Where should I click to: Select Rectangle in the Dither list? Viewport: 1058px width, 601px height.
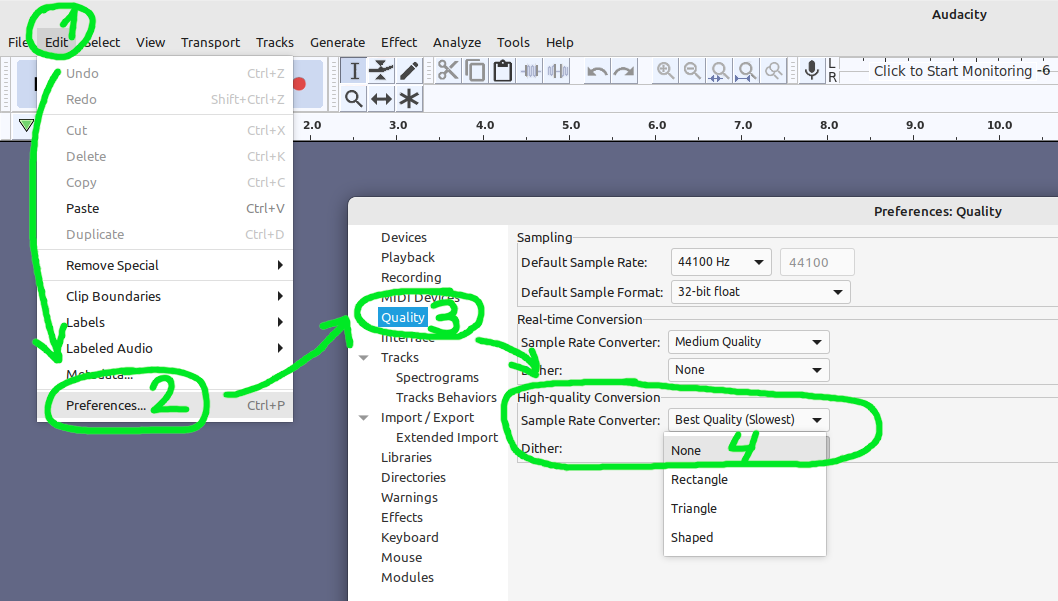tap(745, 480)
